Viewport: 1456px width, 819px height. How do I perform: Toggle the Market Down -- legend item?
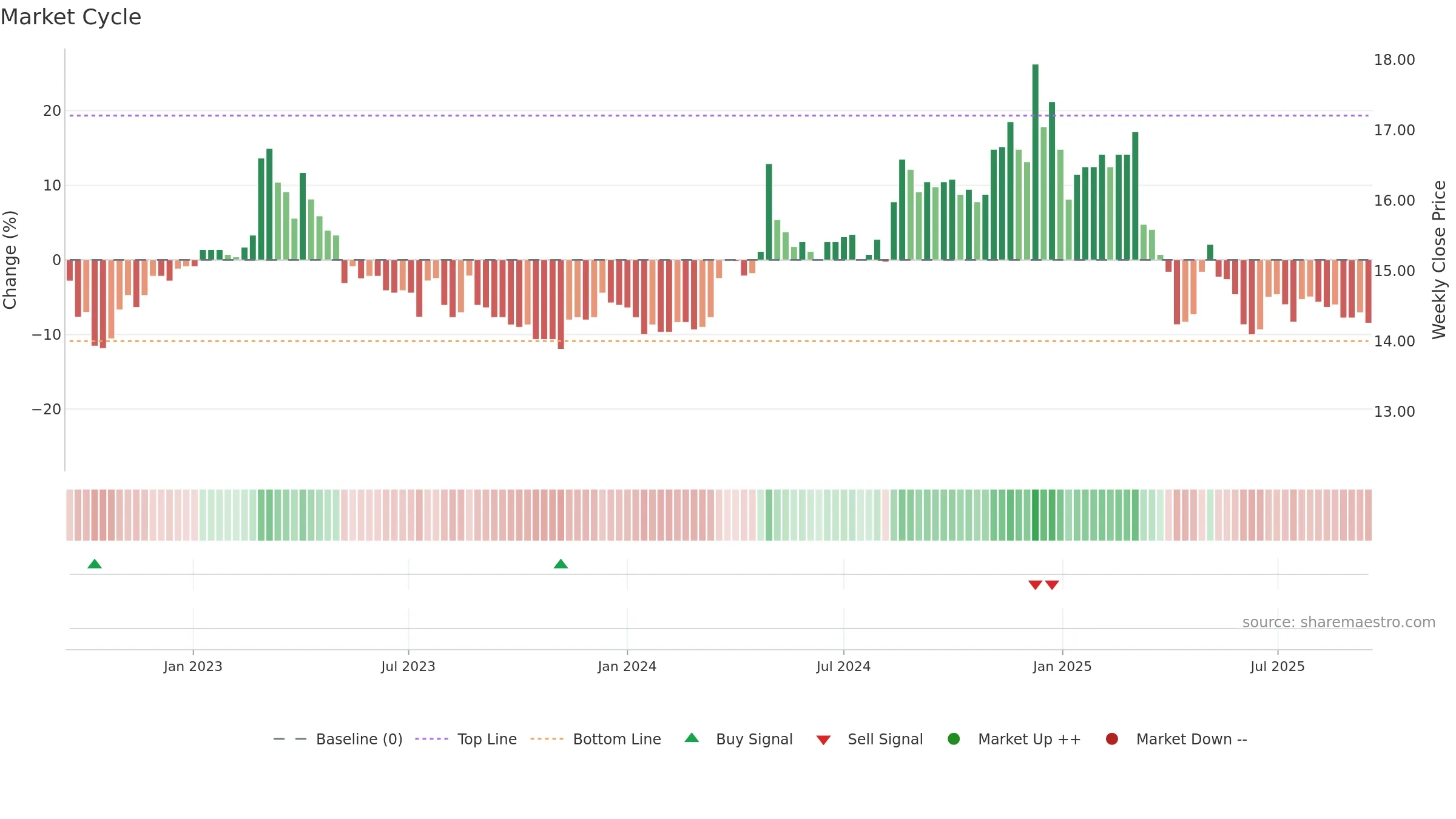1176,739
